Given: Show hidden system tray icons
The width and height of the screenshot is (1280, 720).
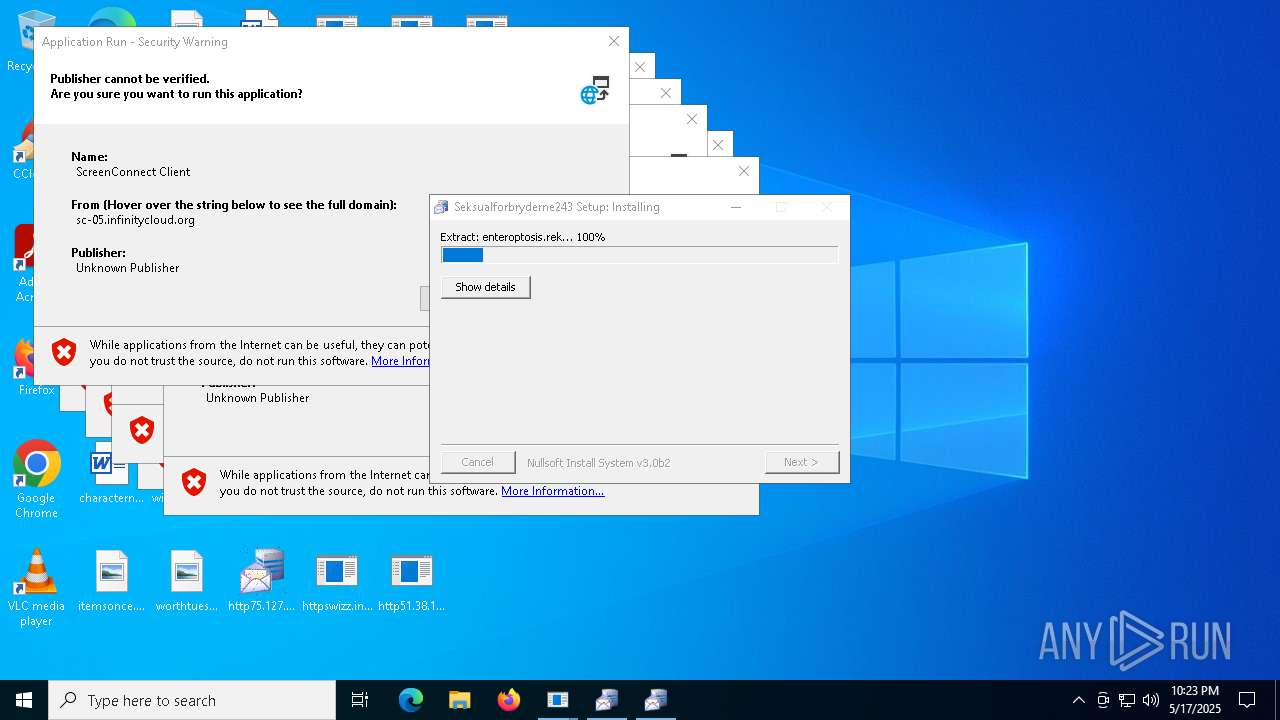Looking at the screenshot, I should tap(1078, 700).
